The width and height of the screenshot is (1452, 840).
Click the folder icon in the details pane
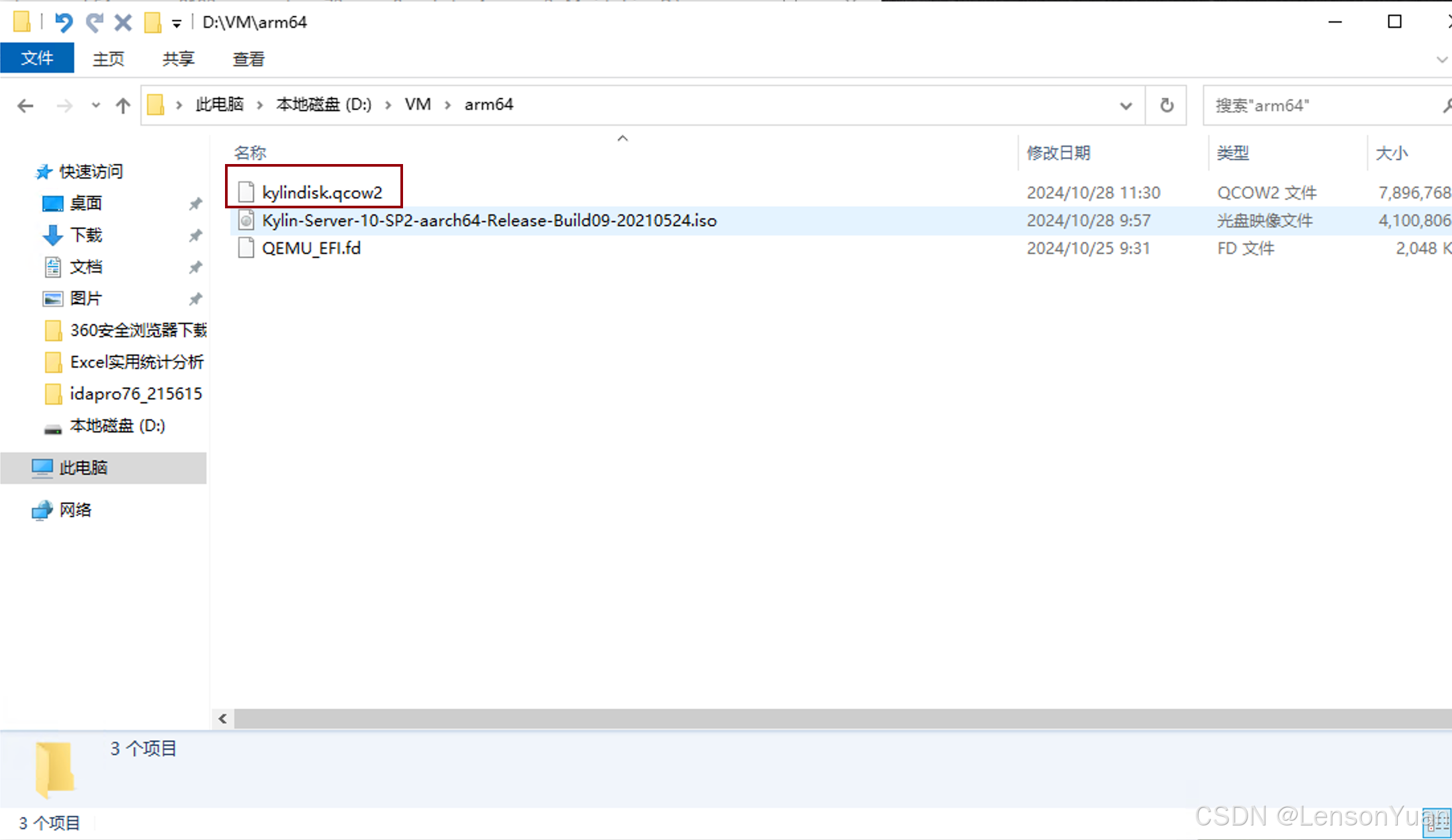[x=54, y=769]
